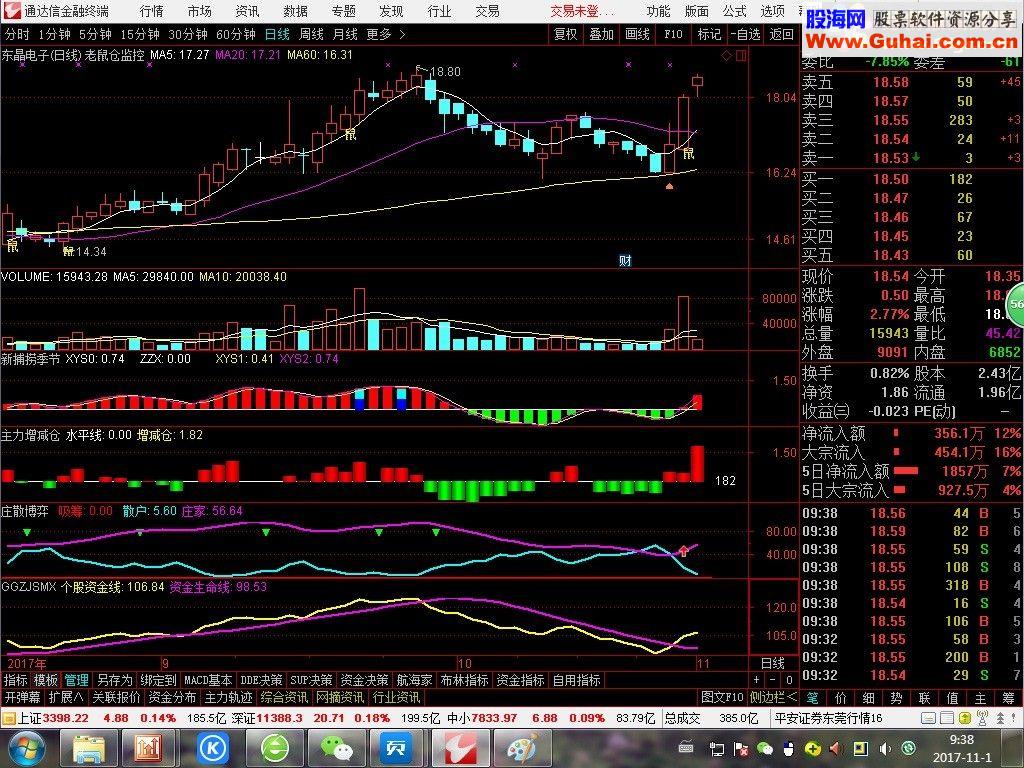Click the square panel icon beside the diamond
Screen dimensions: 1024x768
[741, 56]
